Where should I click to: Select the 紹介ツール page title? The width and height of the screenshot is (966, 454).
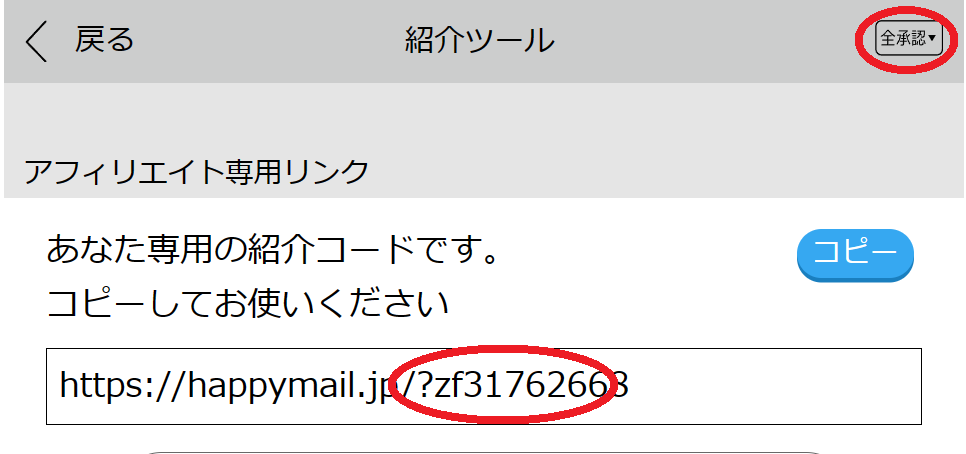479,41
